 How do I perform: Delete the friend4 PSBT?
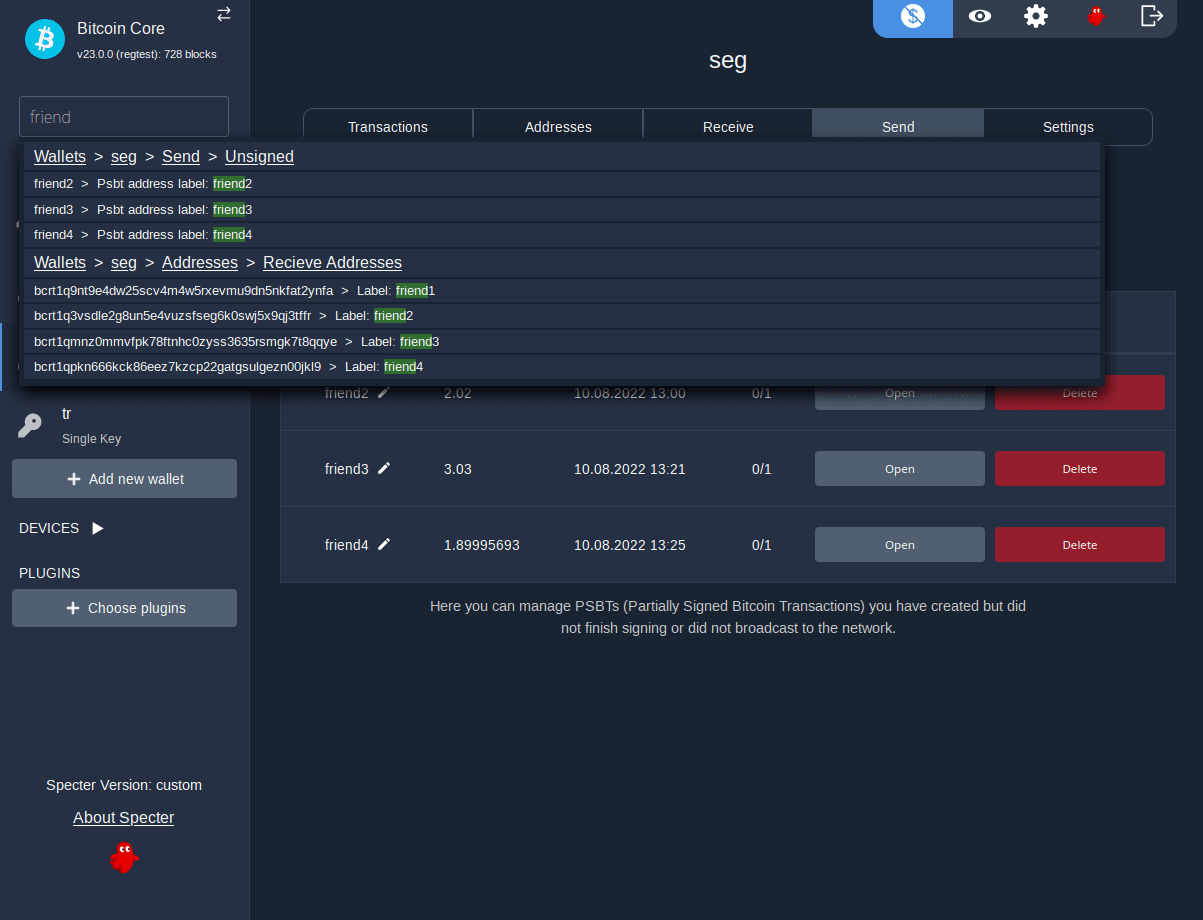point(1080,545)
